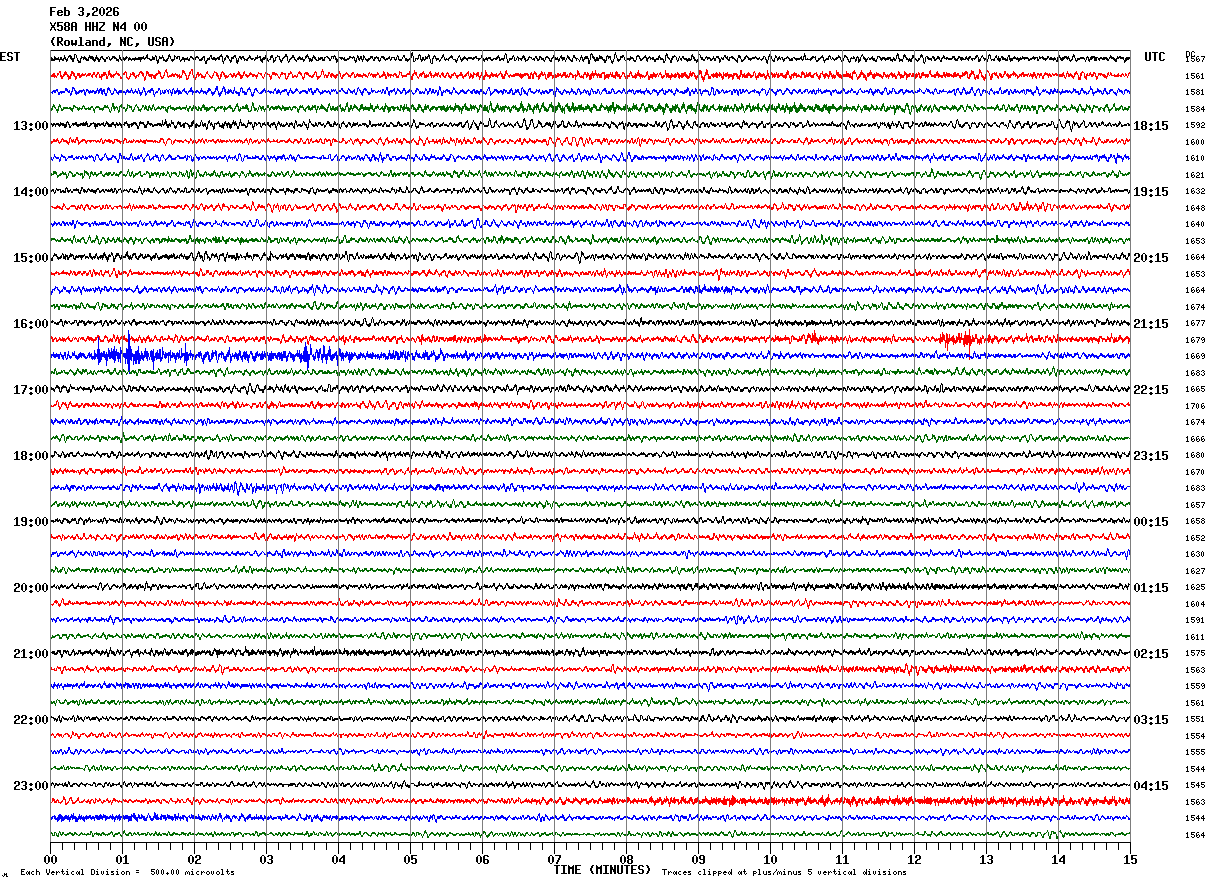
Task: Click the blue secondary arrival near minute 3.5
Action: tap(307, 354)
